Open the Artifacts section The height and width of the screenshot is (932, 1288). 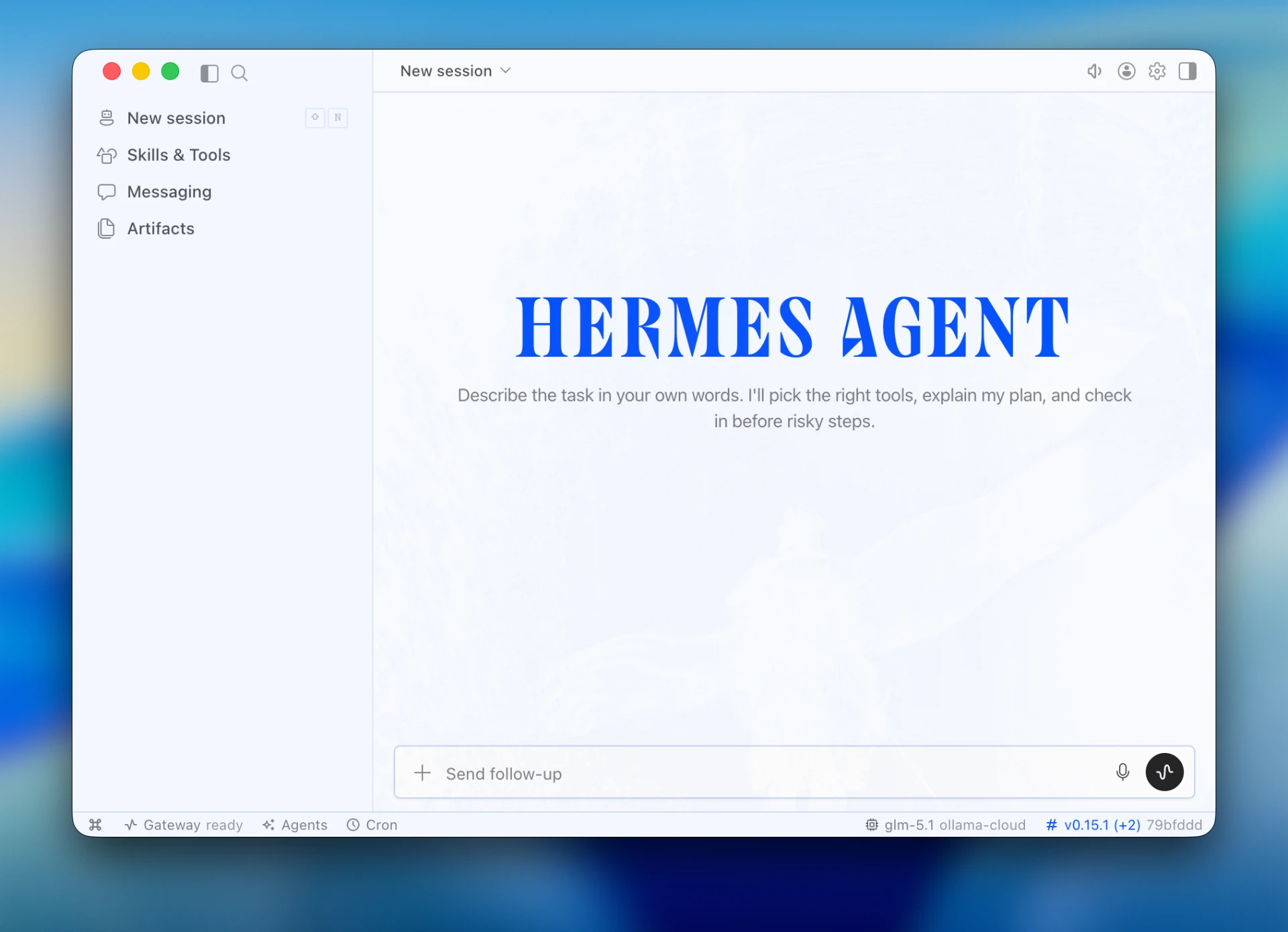pyautogui.click(x=223, y=229)
